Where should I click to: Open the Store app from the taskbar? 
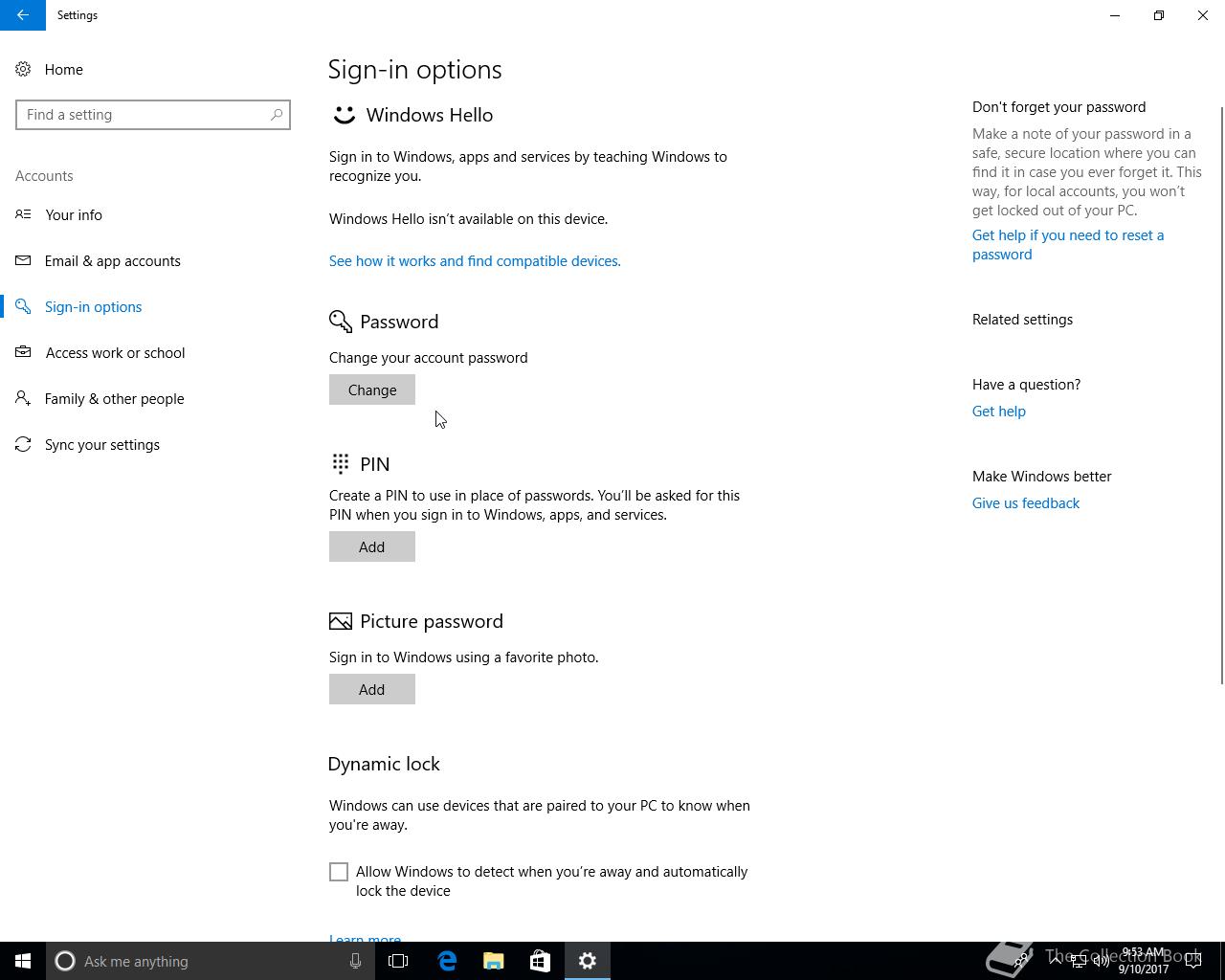[540, 961]
